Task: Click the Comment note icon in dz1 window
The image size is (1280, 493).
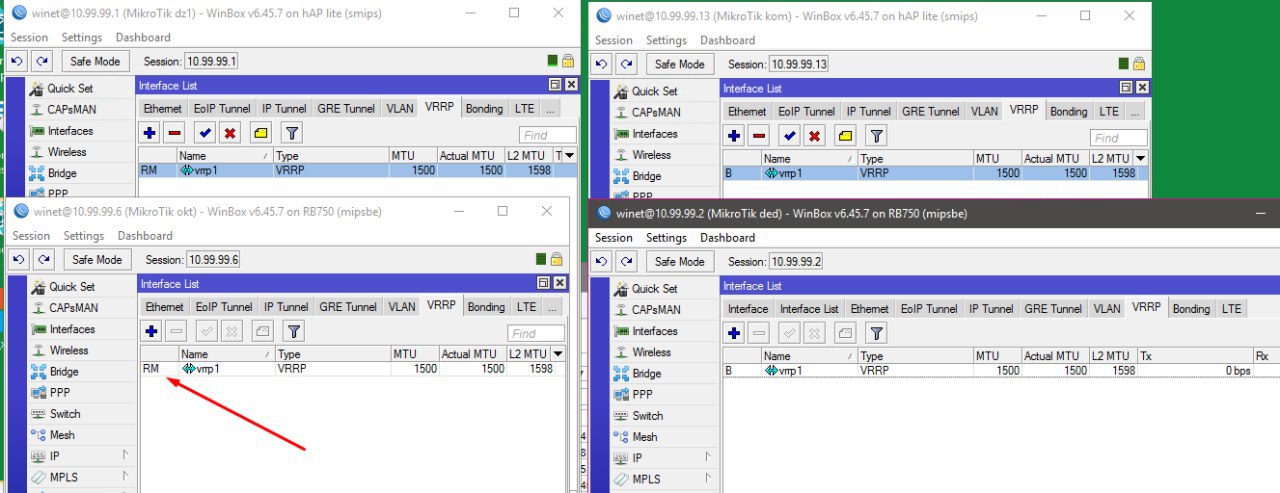Action: click(260, 132)
